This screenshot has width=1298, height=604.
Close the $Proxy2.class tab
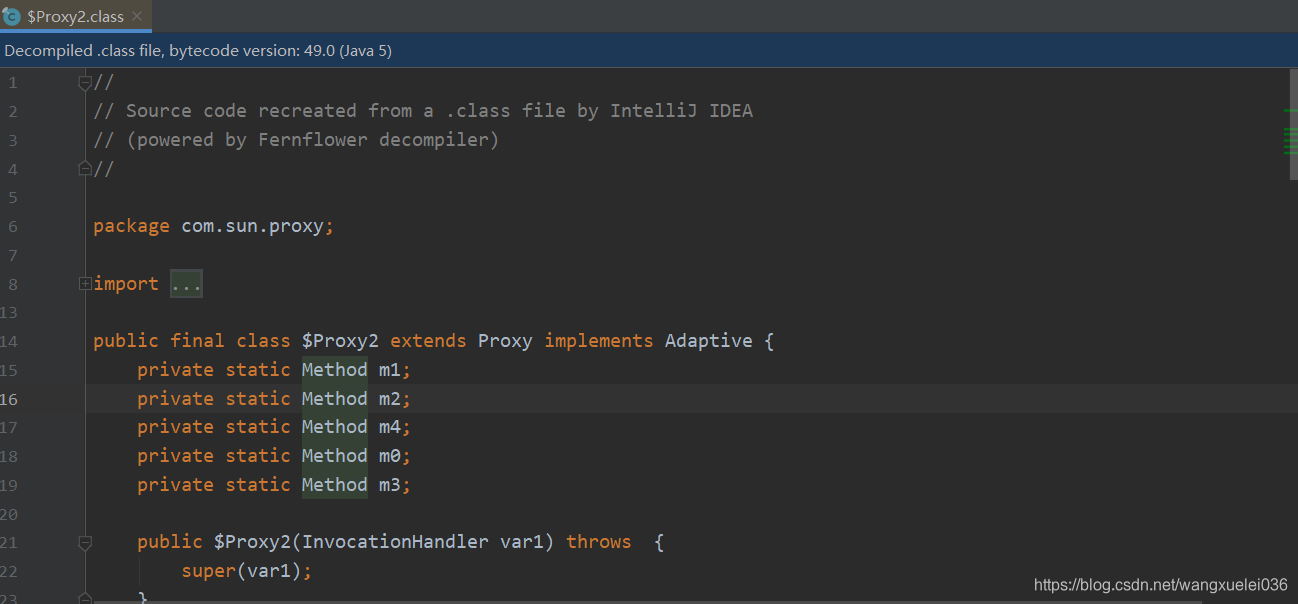(136, 16)
